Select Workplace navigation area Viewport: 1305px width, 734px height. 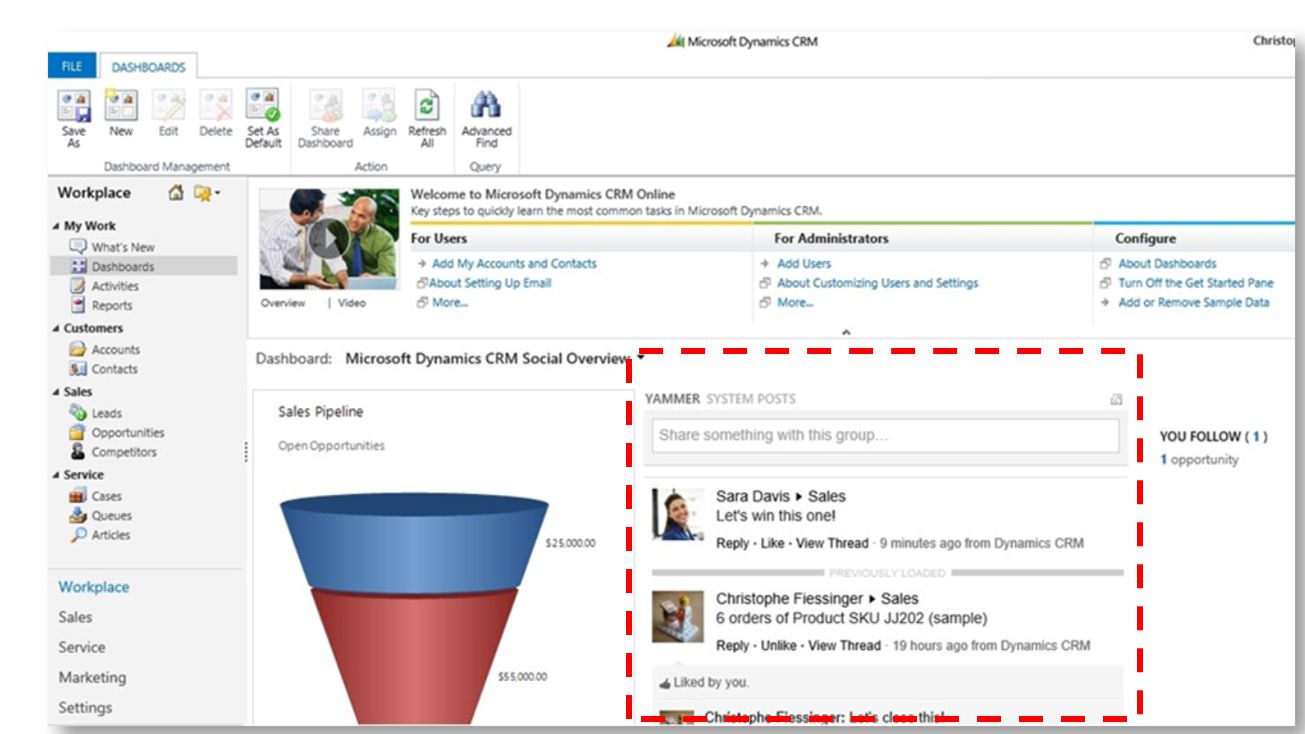pyautogui.click(x=93, y=587)
